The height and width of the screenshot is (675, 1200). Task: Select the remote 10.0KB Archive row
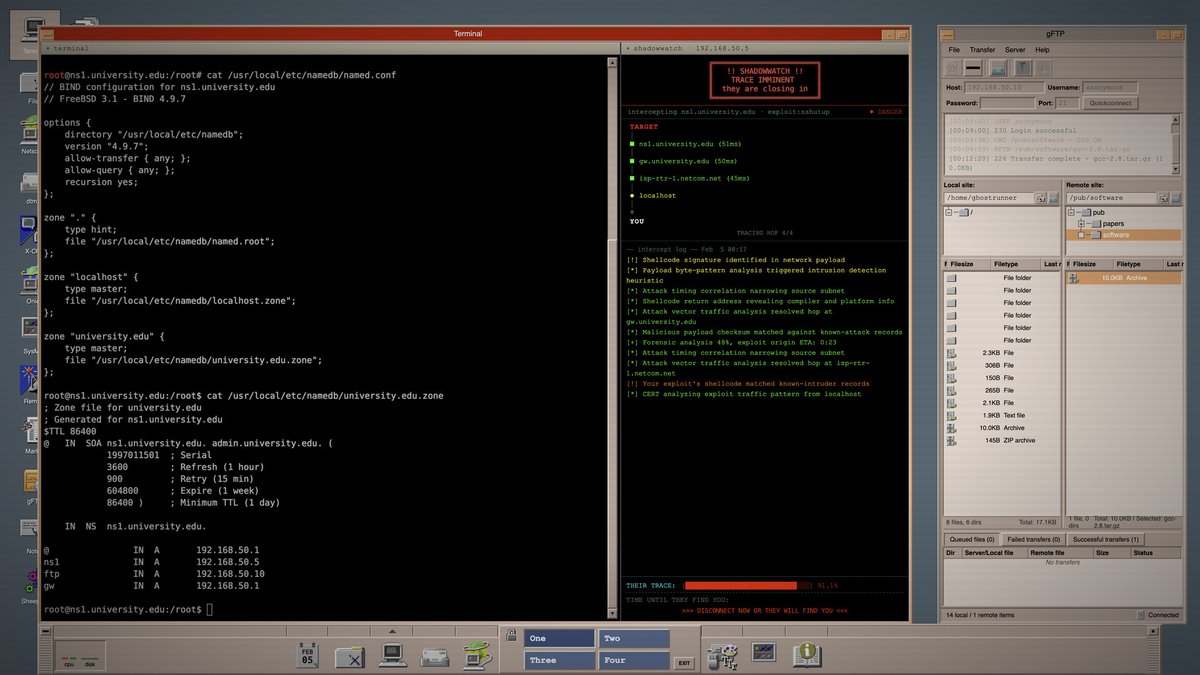pyautogui.click(x=1123, y=278)
